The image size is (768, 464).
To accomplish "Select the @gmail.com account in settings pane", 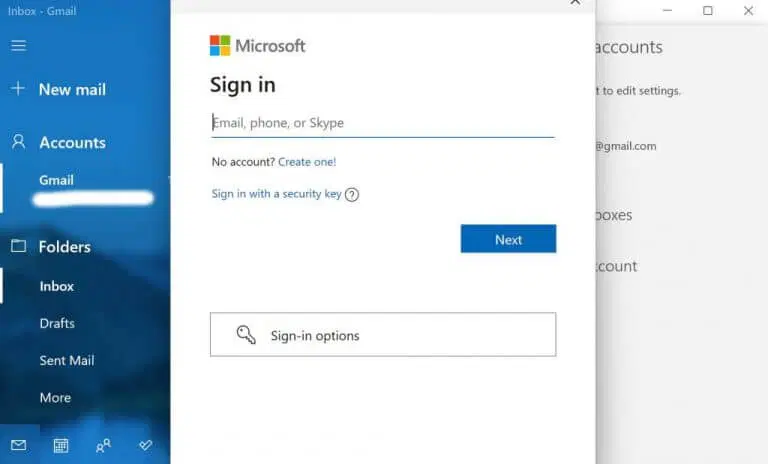I will click(626, 146).
